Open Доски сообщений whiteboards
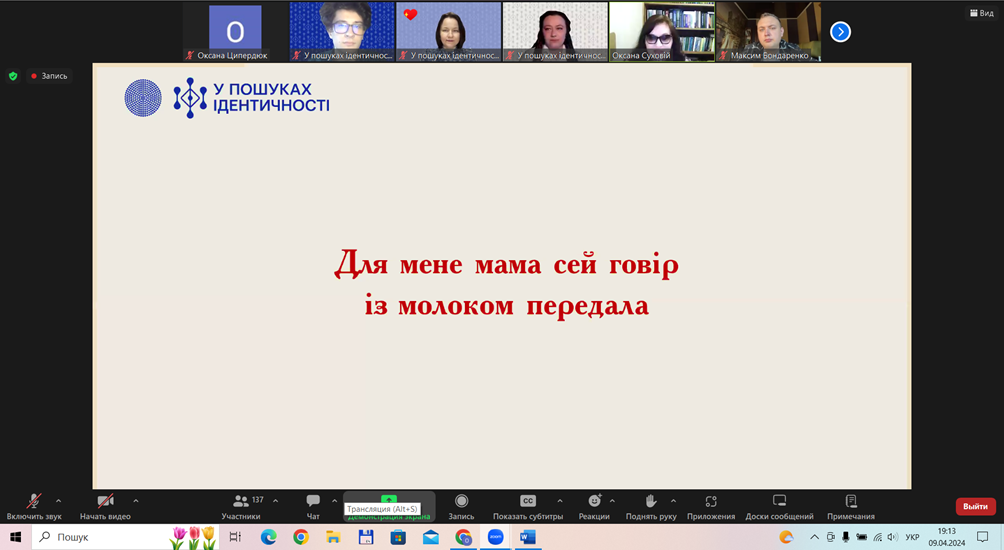This screenshot has width=1004, height=550. point(779,503)
